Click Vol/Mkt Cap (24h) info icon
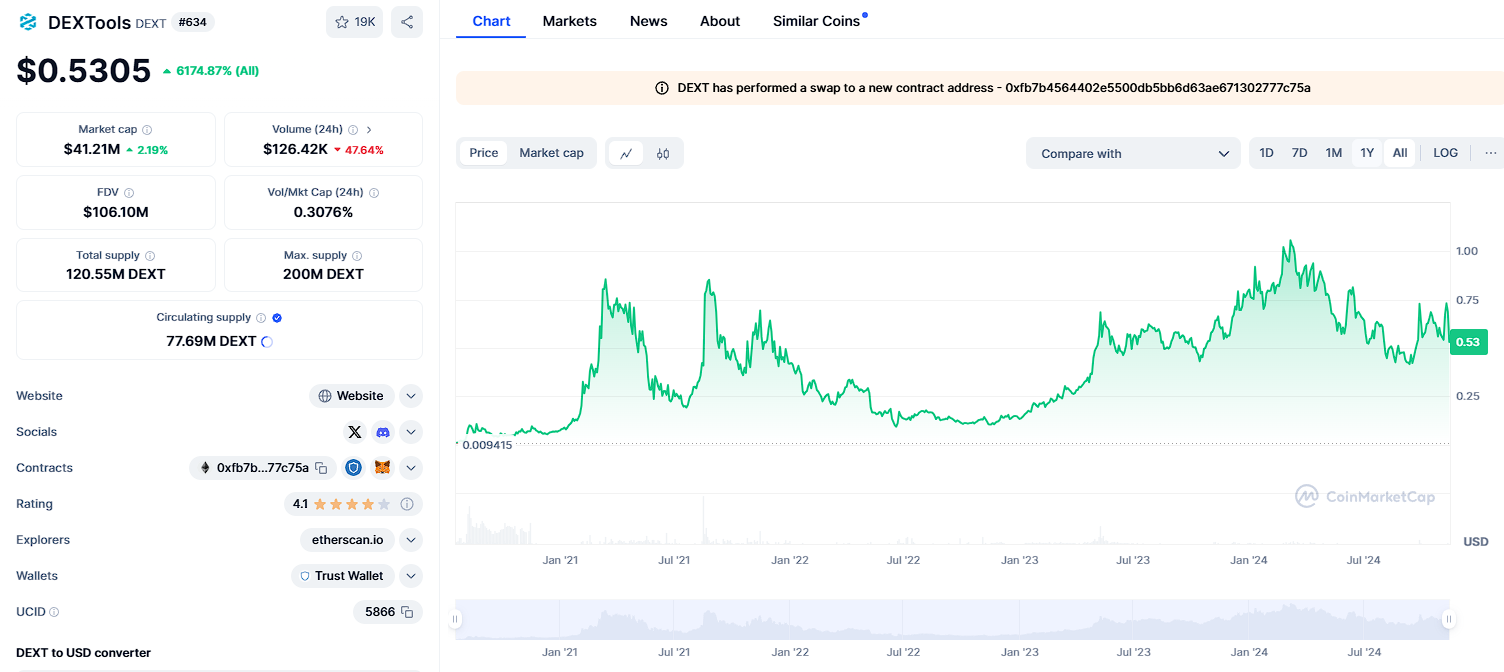 [x=374, y=193]
